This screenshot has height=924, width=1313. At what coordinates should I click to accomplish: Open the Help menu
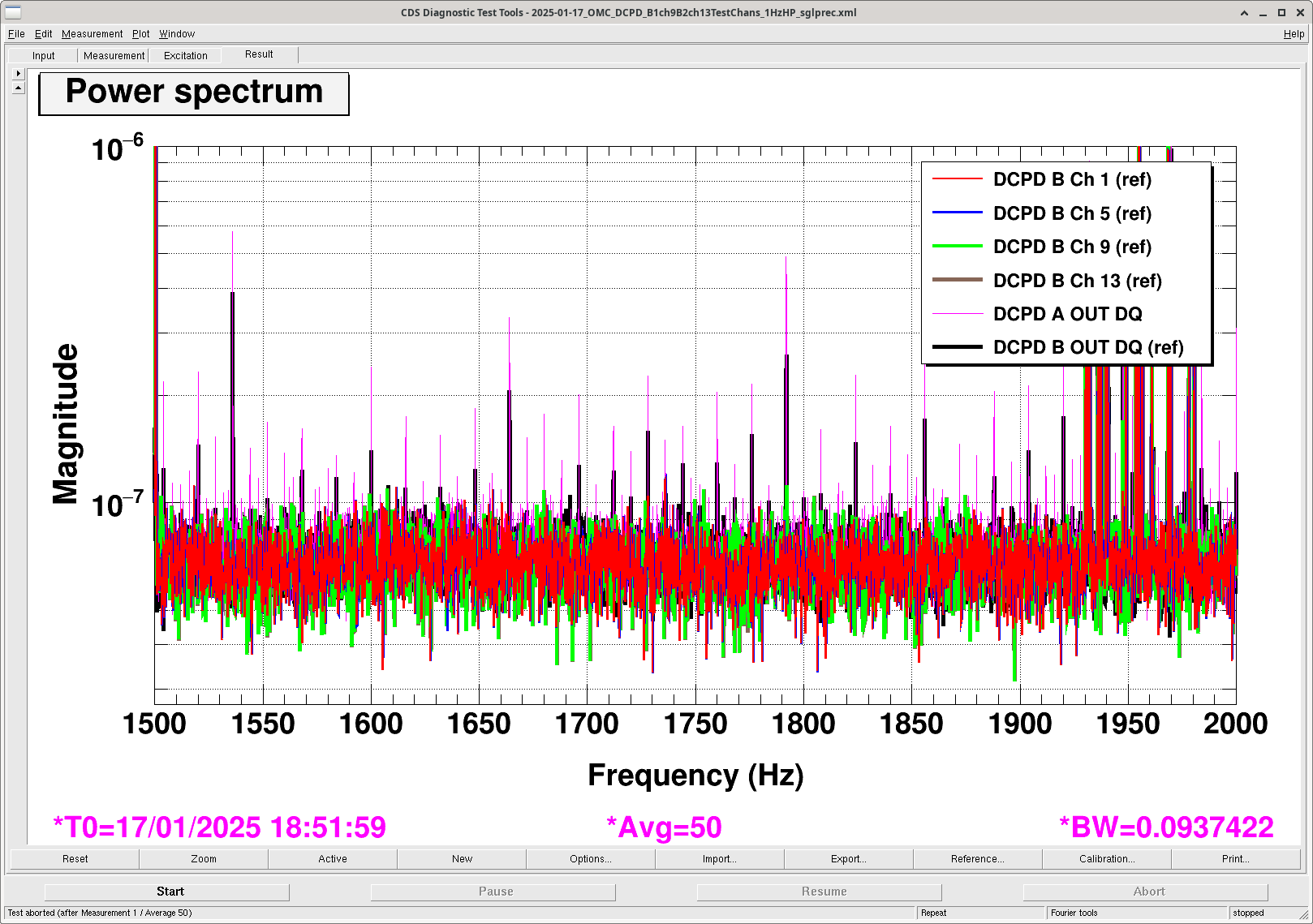pyautogui.click(x=1294, y=34)
